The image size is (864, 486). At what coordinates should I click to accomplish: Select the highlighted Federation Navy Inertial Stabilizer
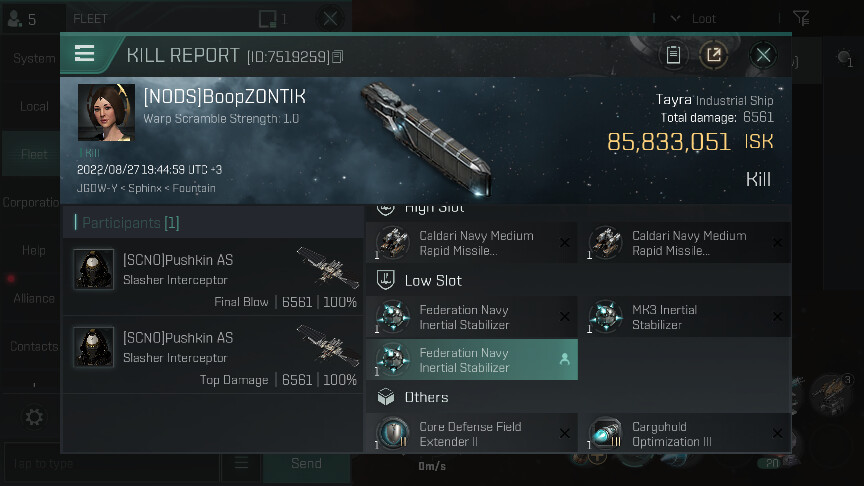click(x=472, y=360)
